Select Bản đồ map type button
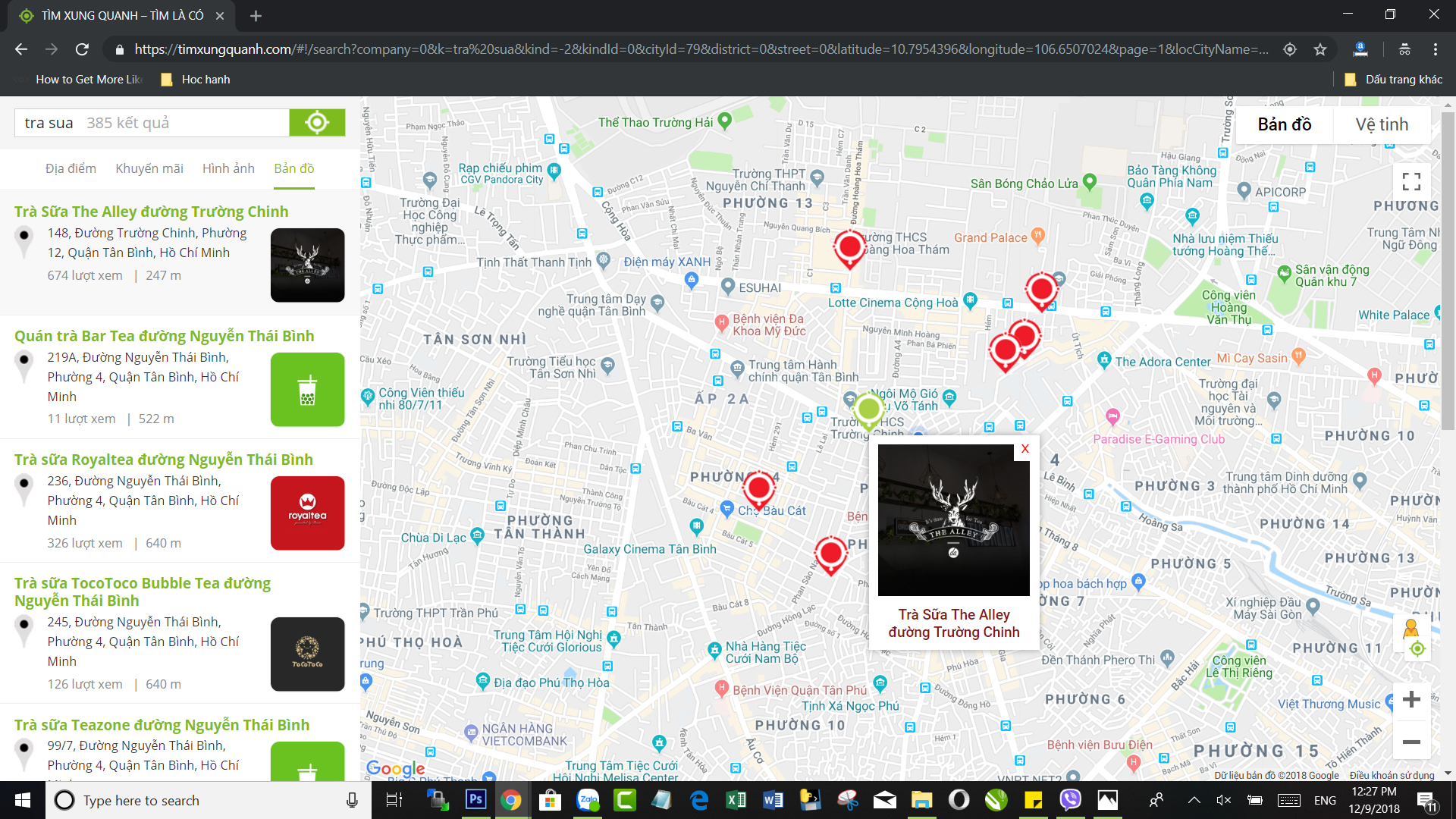1456x819 pixels. coord(1284,124)
